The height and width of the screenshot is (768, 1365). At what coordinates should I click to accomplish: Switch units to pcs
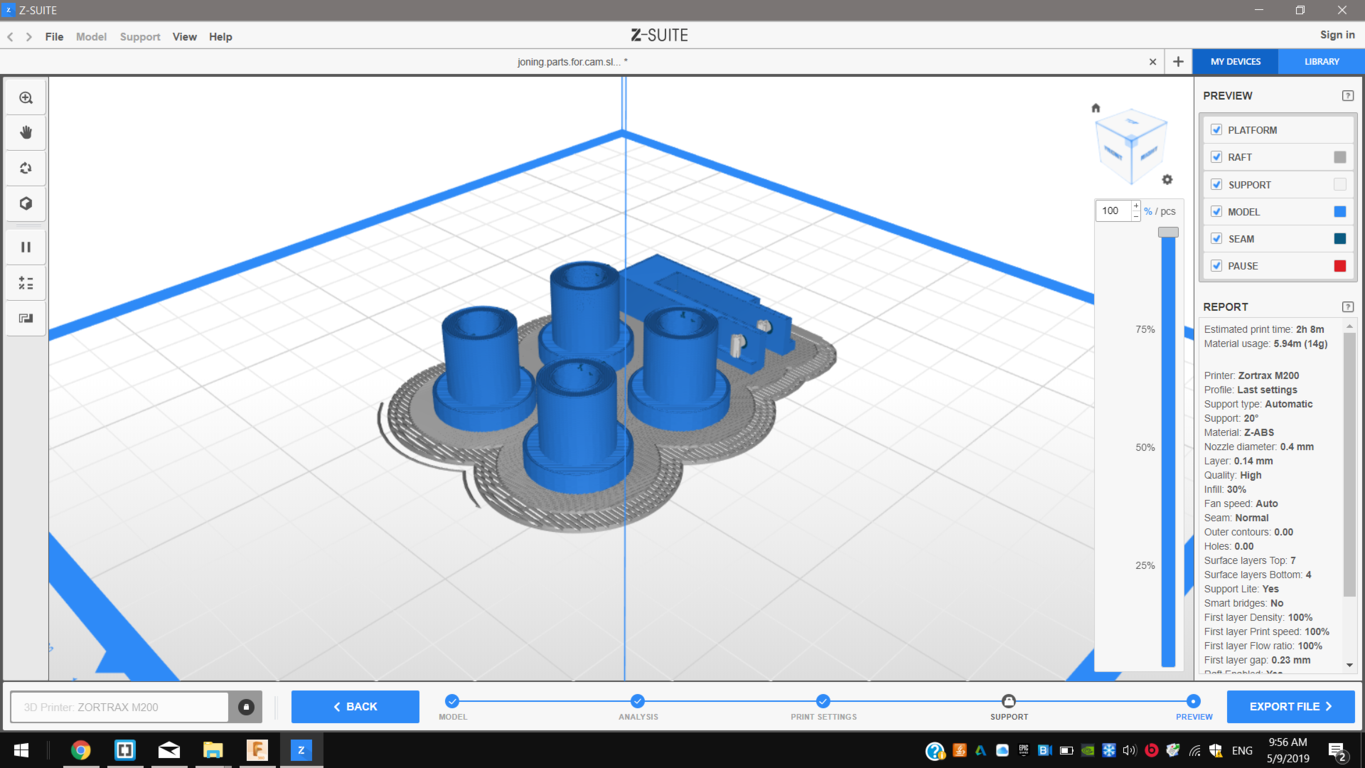pyautogui.click(x=1168, y=211)
